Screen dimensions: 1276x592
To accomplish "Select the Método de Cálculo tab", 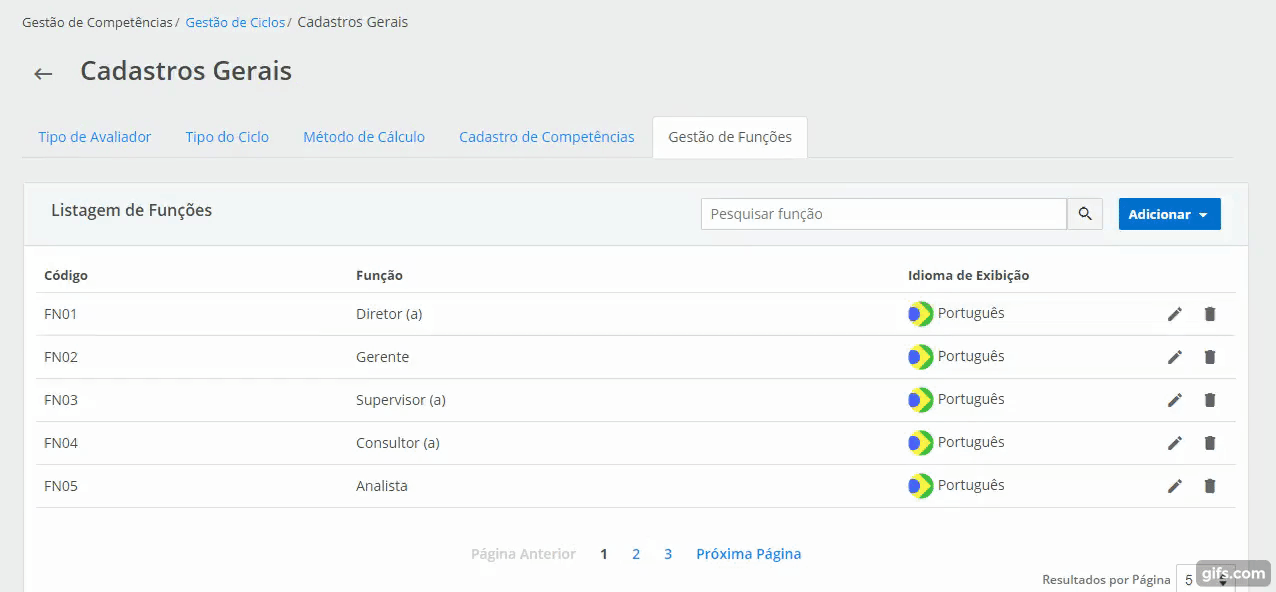I will [364, 137].
